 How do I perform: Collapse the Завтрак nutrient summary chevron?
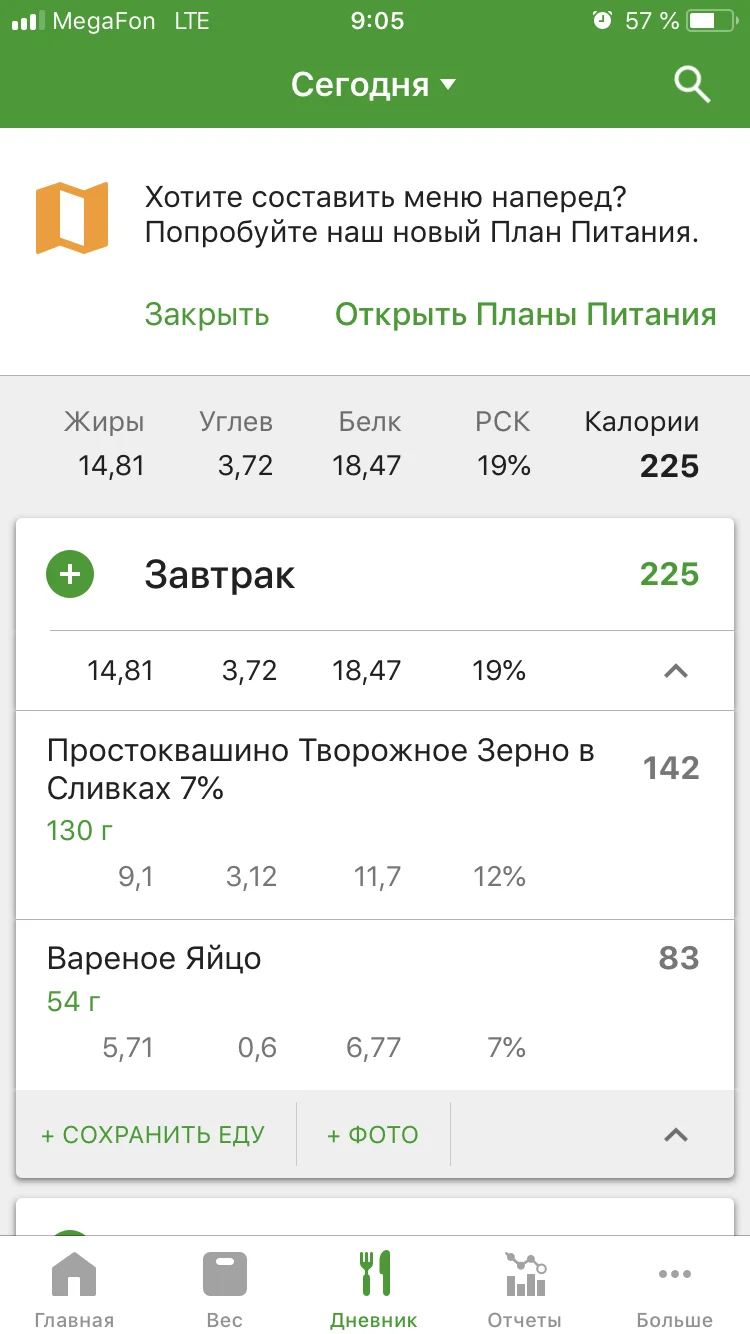(676, 671)
